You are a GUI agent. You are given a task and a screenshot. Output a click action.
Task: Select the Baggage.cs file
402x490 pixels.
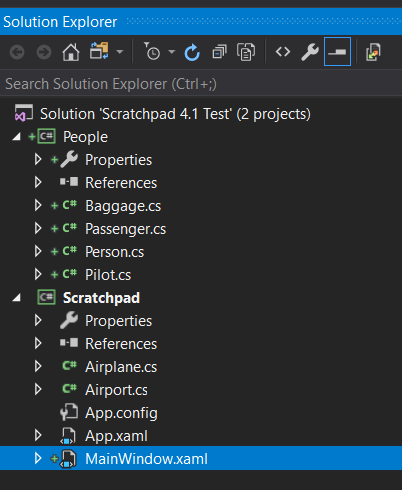(123, 206)
